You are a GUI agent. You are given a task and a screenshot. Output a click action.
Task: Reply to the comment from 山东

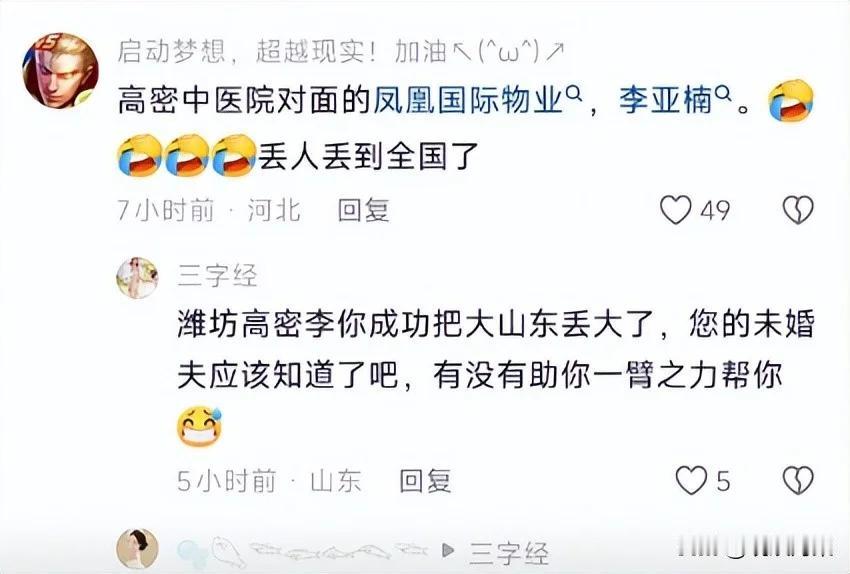[425, 480]
